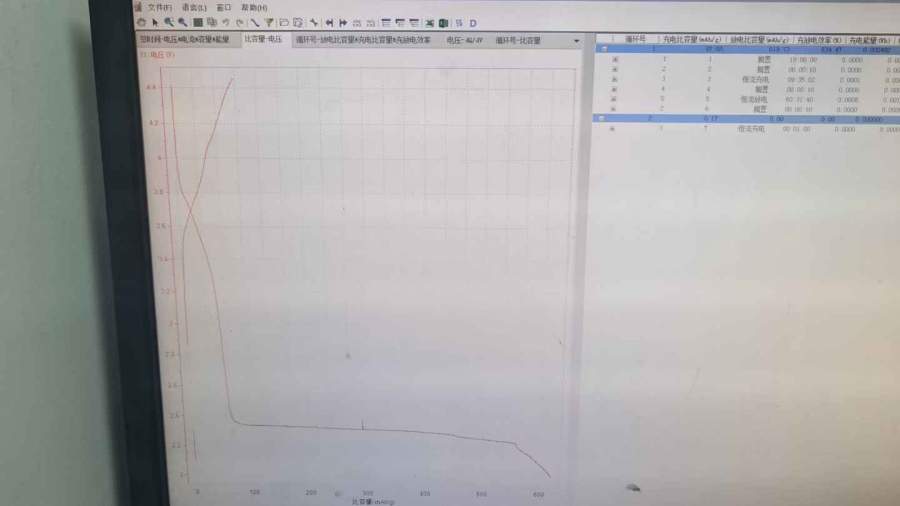The width and height of the screenshot is (900, 506).
Task: Switch to the 循环号-放电比容量&充电比容量&充放电效率 tab
Action: tap(363, 40)
